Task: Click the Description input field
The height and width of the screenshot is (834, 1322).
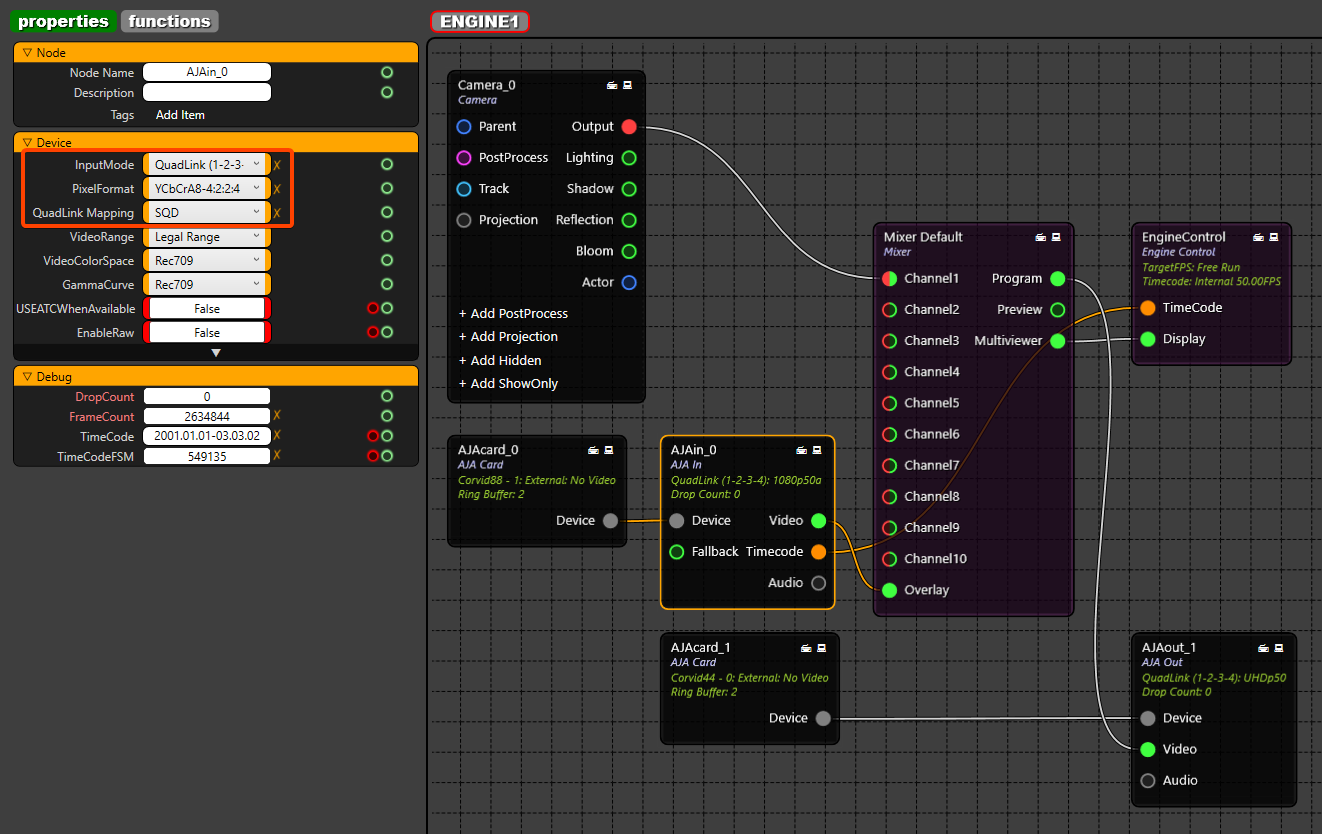Action: pos(207,93)
